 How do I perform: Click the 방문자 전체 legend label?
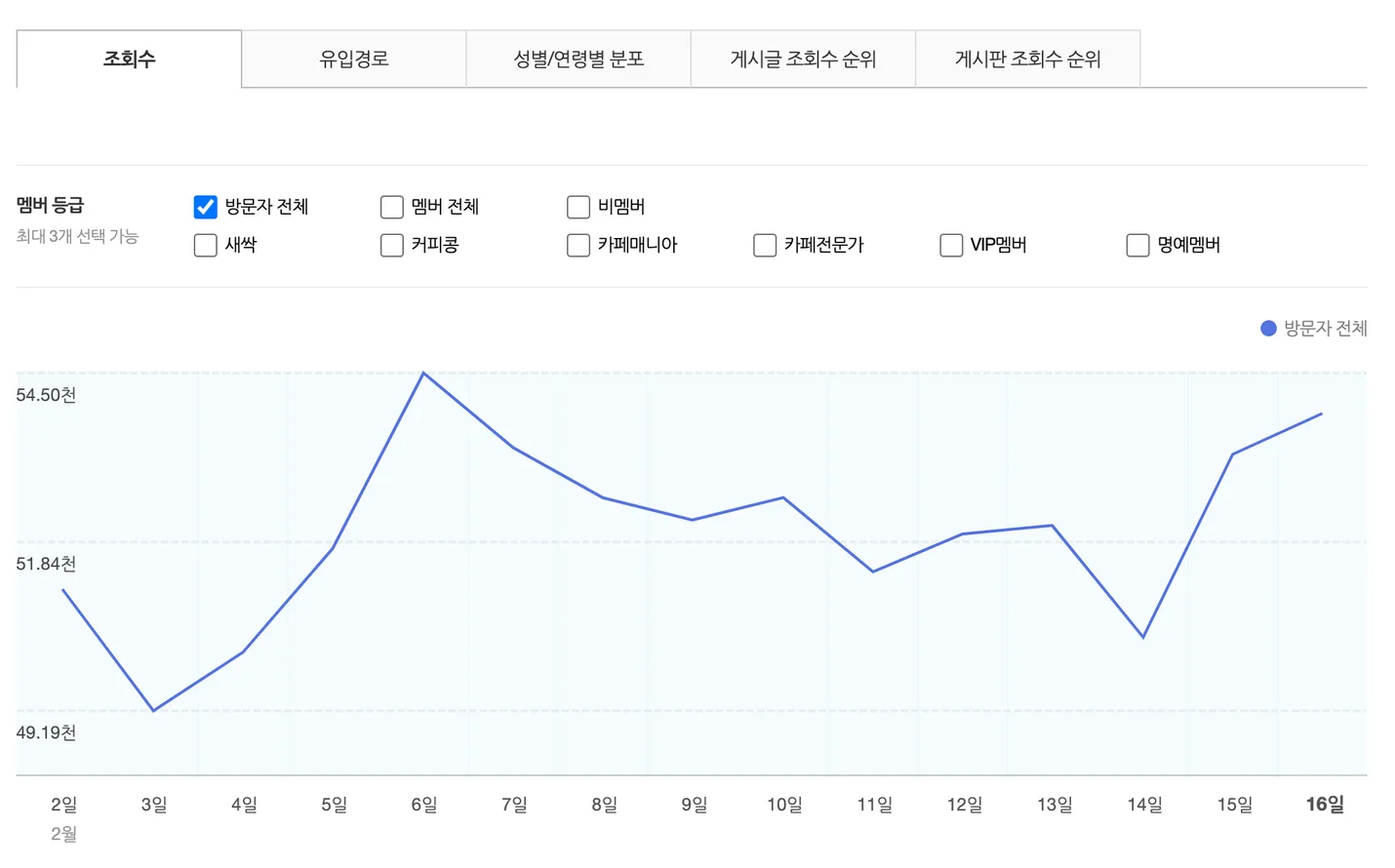tap(1326, 329)
